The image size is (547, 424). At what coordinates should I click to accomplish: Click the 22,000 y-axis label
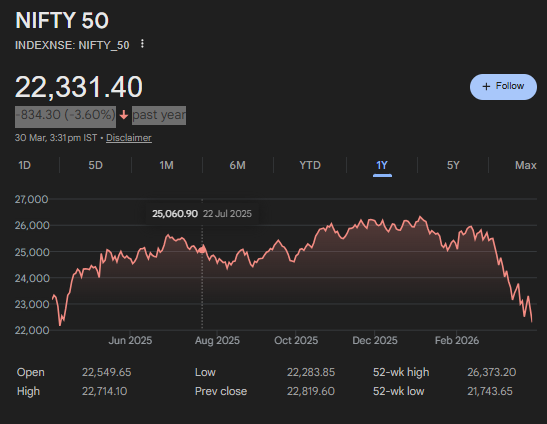[x=32, y=330]
